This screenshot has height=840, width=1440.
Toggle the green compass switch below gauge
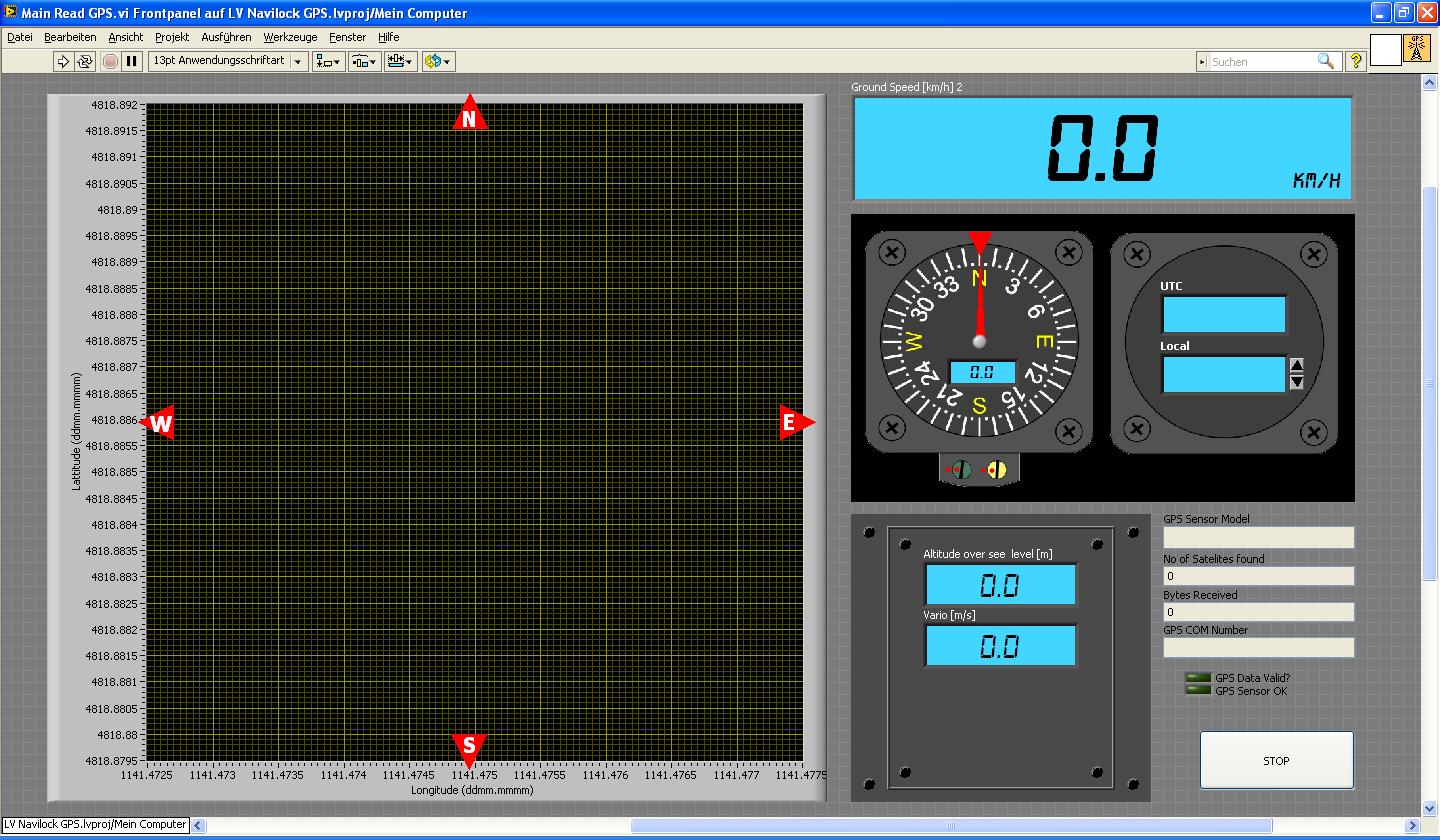(x=960, y=469)
